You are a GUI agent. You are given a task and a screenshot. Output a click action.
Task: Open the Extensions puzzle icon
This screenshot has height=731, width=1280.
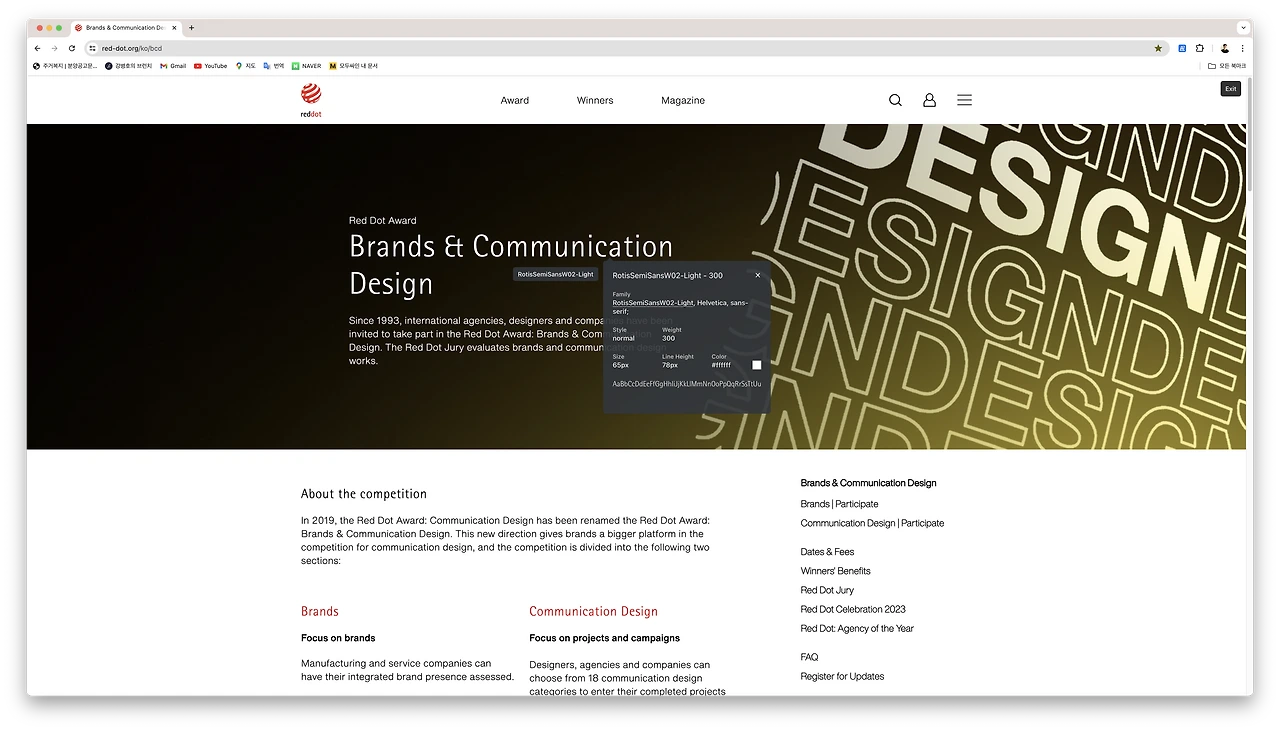pos(1200,48)
